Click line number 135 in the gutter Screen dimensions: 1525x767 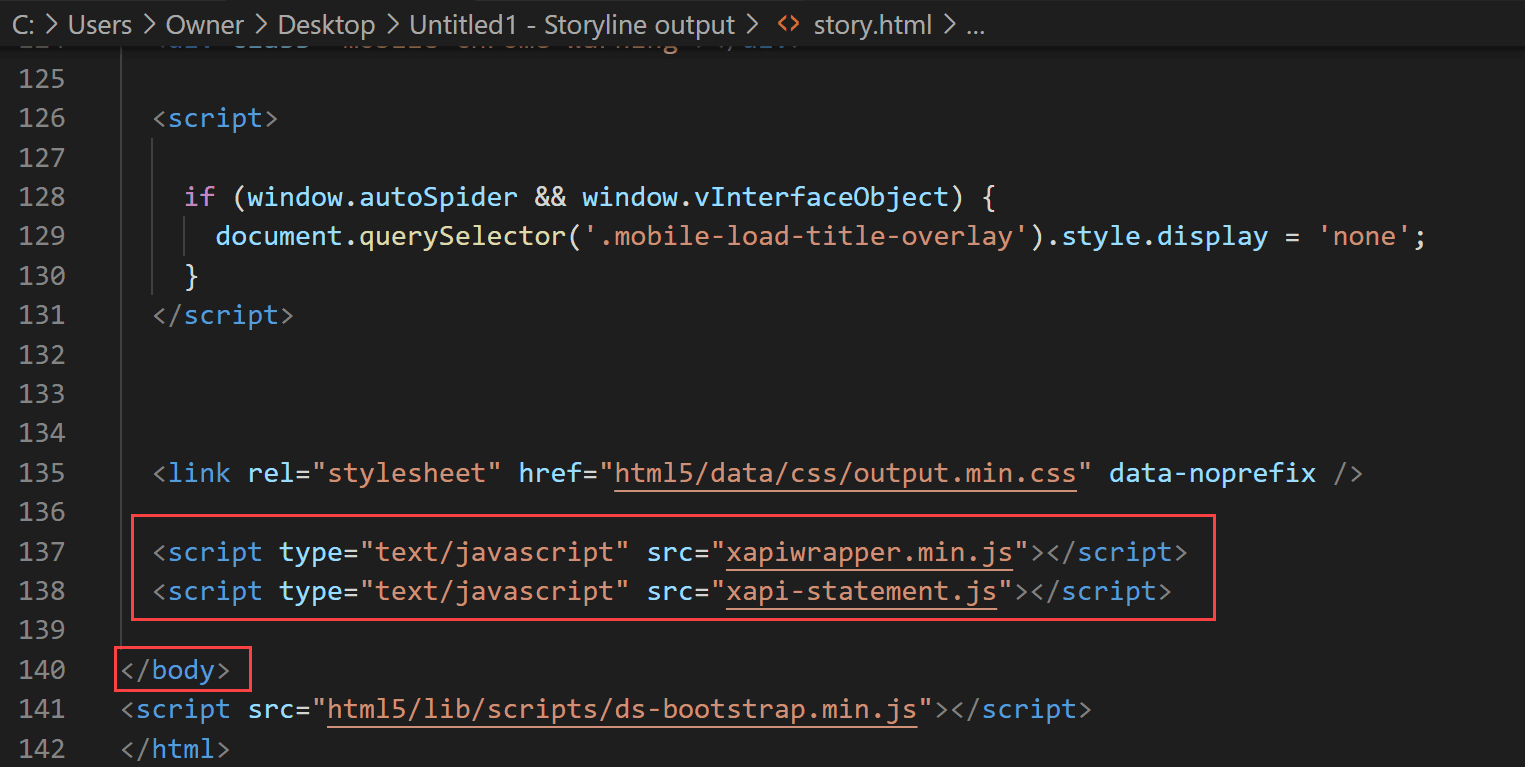41,472
